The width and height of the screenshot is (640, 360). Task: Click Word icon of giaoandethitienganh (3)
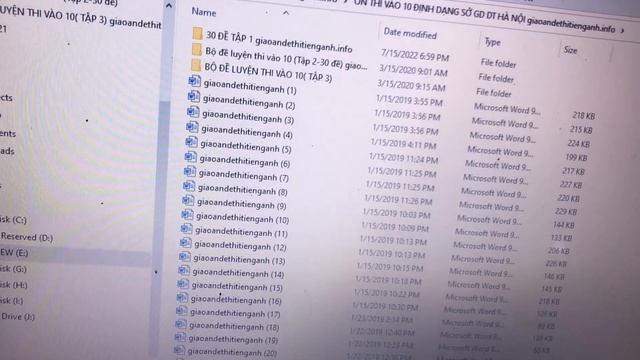193,111
